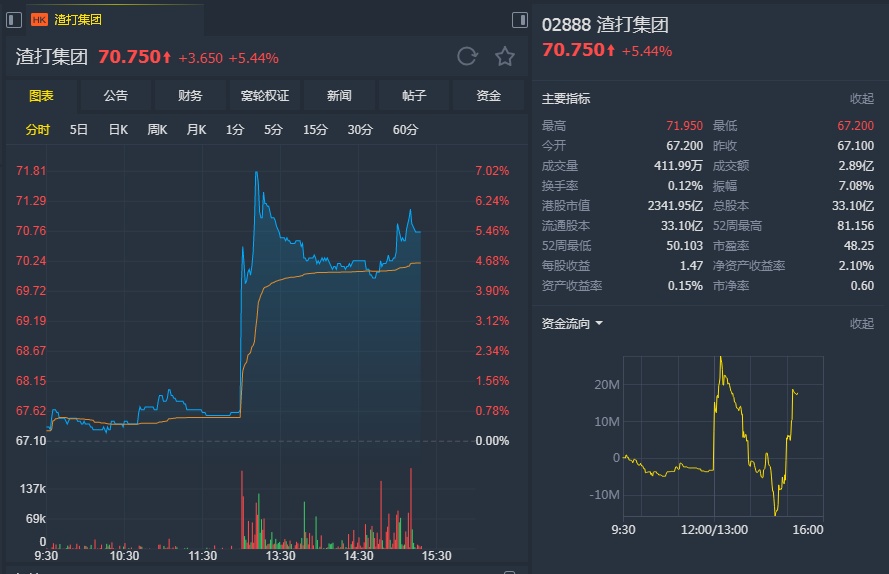Switch chart to 5日 view
Viewport: 889px width, 574px height.
pos(79,129)
